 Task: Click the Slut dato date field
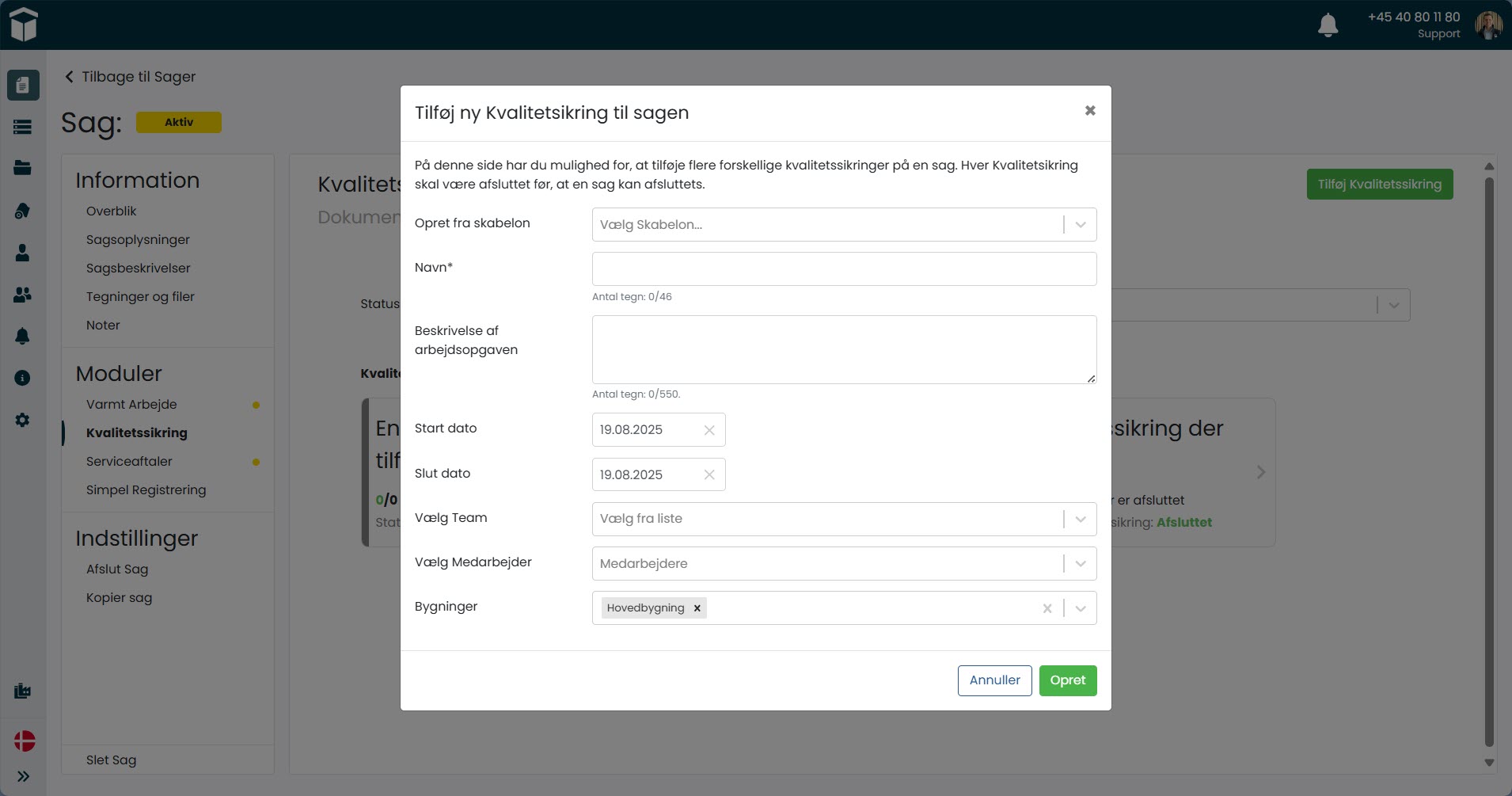coord(645,474)
